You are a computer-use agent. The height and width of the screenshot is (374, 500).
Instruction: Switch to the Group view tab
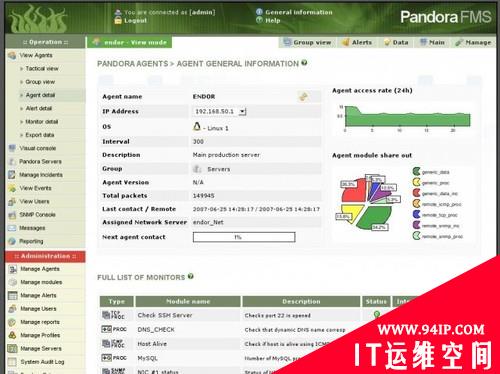tap(307, 42)
